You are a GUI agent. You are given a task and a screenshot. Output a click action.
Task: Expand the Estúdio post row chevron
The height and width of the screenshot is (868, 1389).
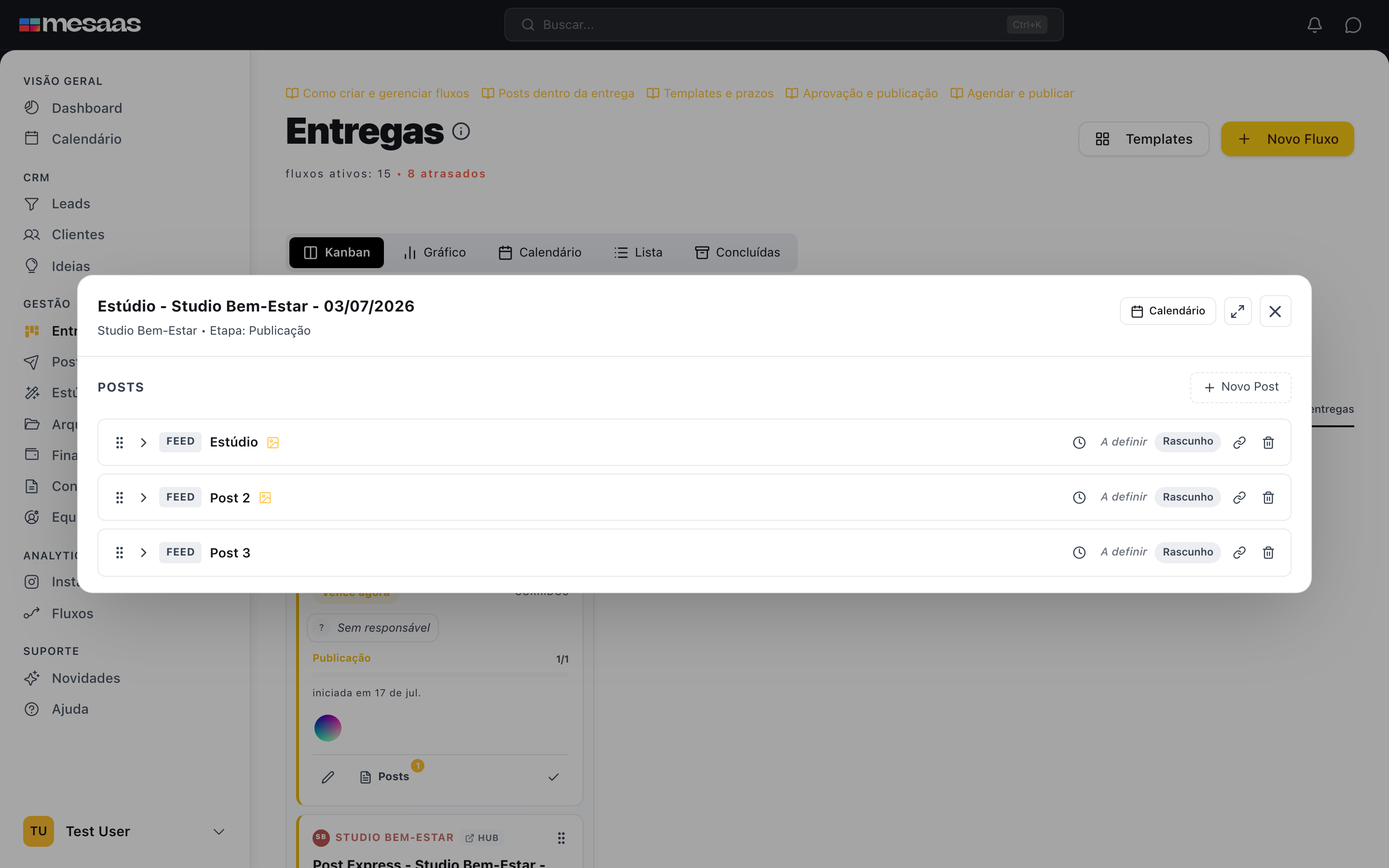144,442
